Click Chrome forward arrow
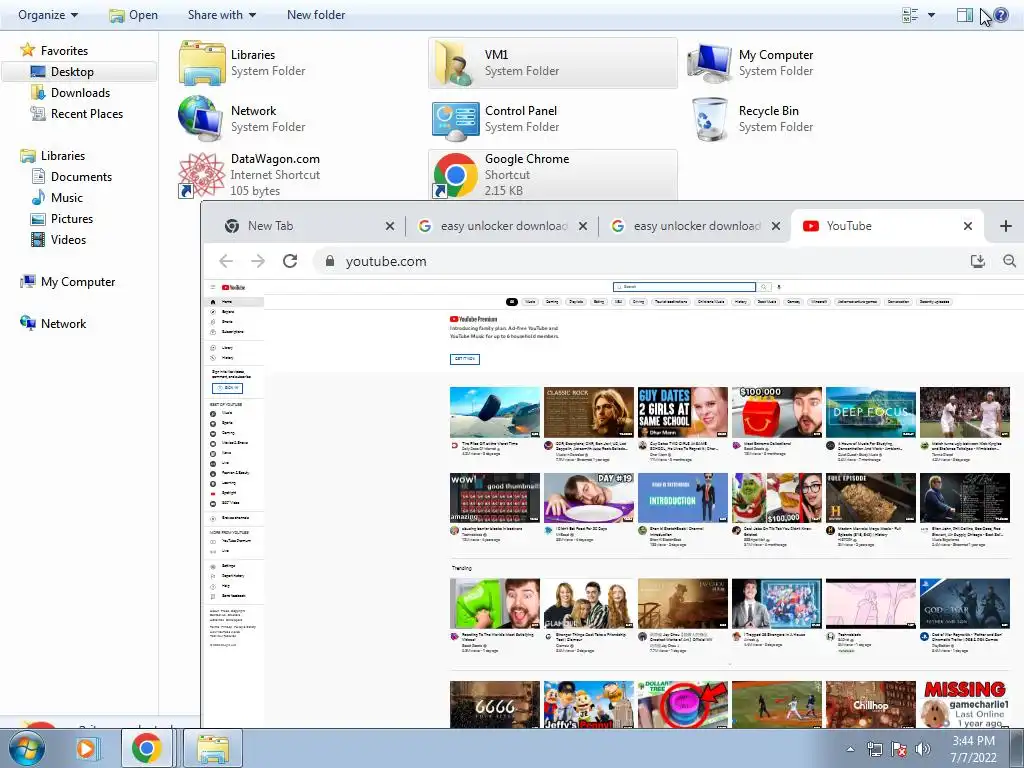The height and width of the screenshot is (768, 1024). (x=258, y=261)
